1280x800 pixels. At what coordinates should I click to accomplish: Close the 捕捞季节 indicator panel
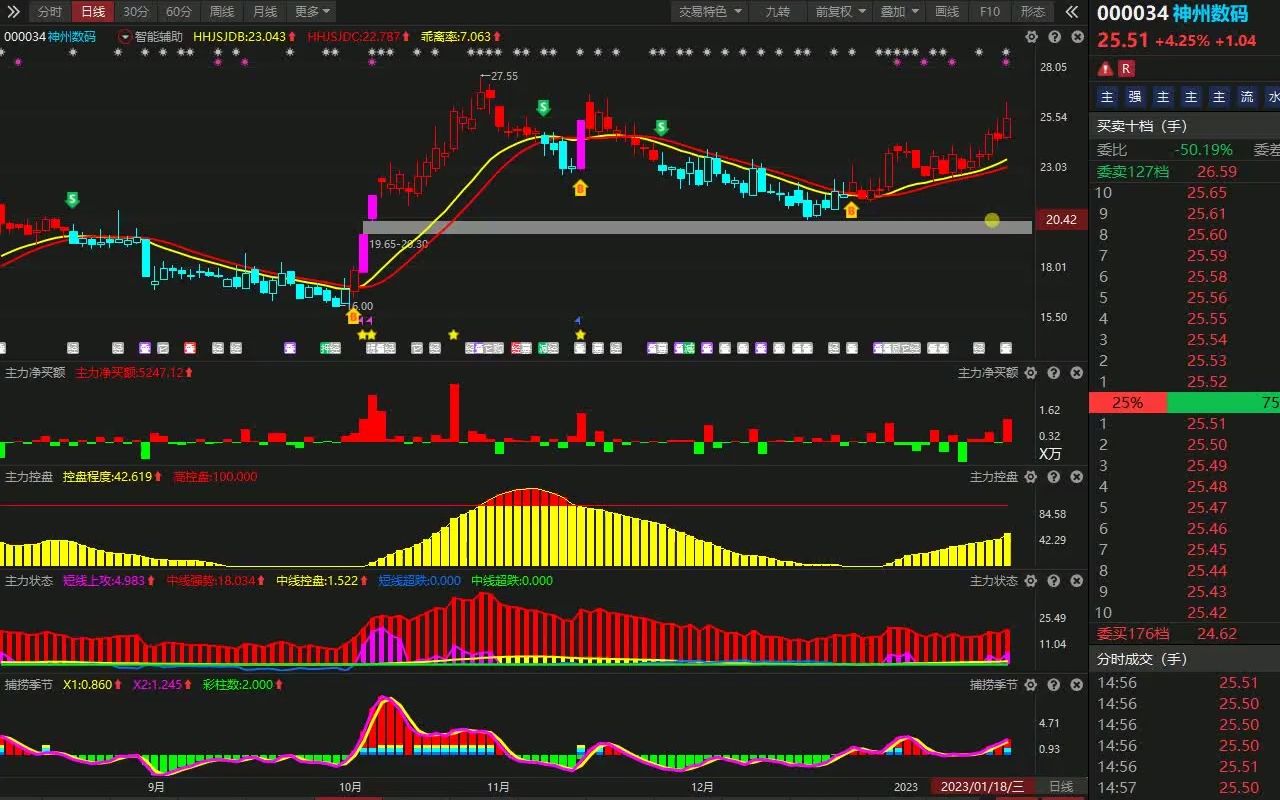pos(1077,685)
